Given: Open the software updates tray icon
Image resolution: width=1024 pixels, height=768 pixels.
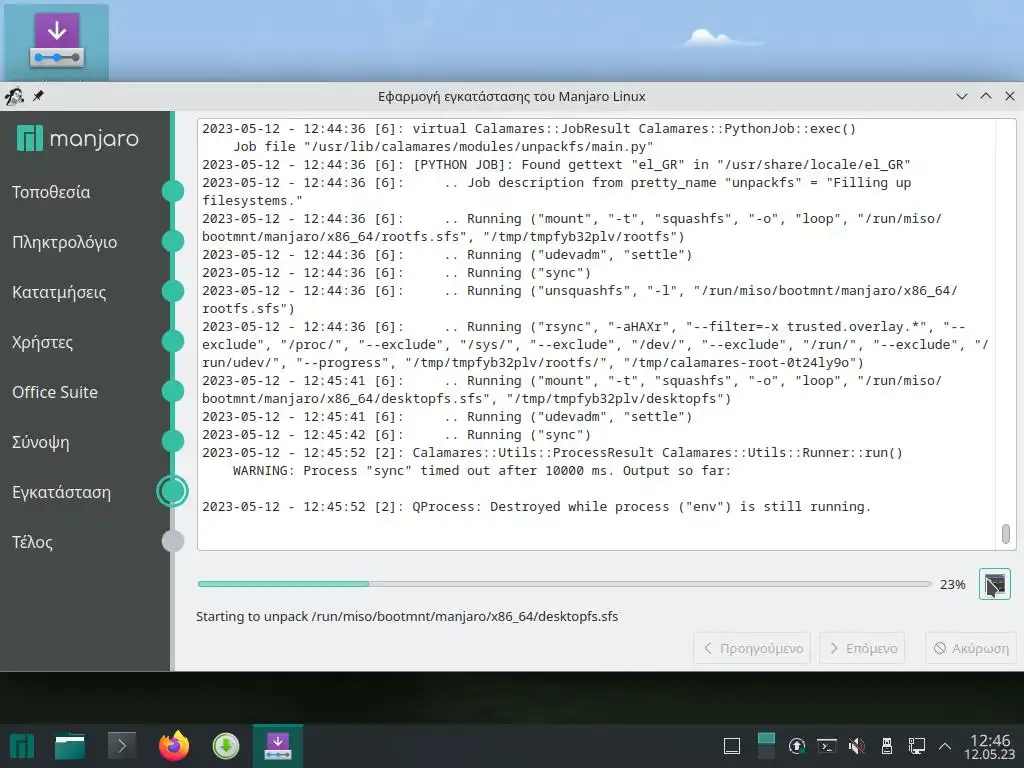Looking at the screenshot, I should pyautogui.click(x=796, y=746).
